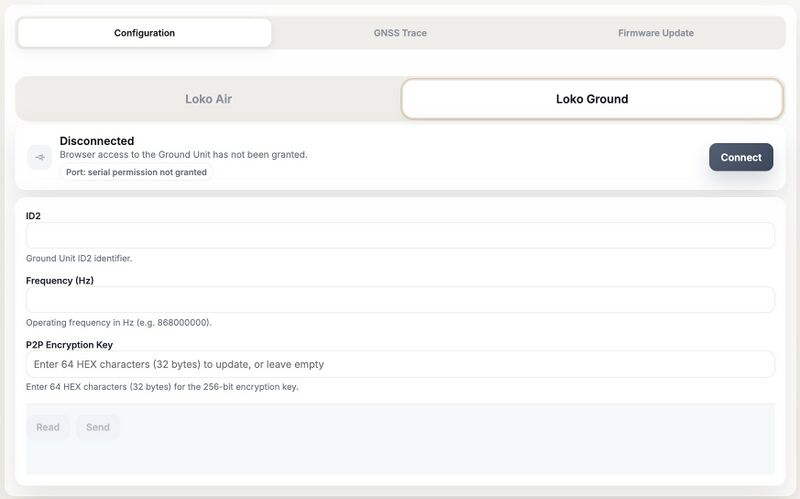Focus the Frequency (Hz) input field

[400, 300]
